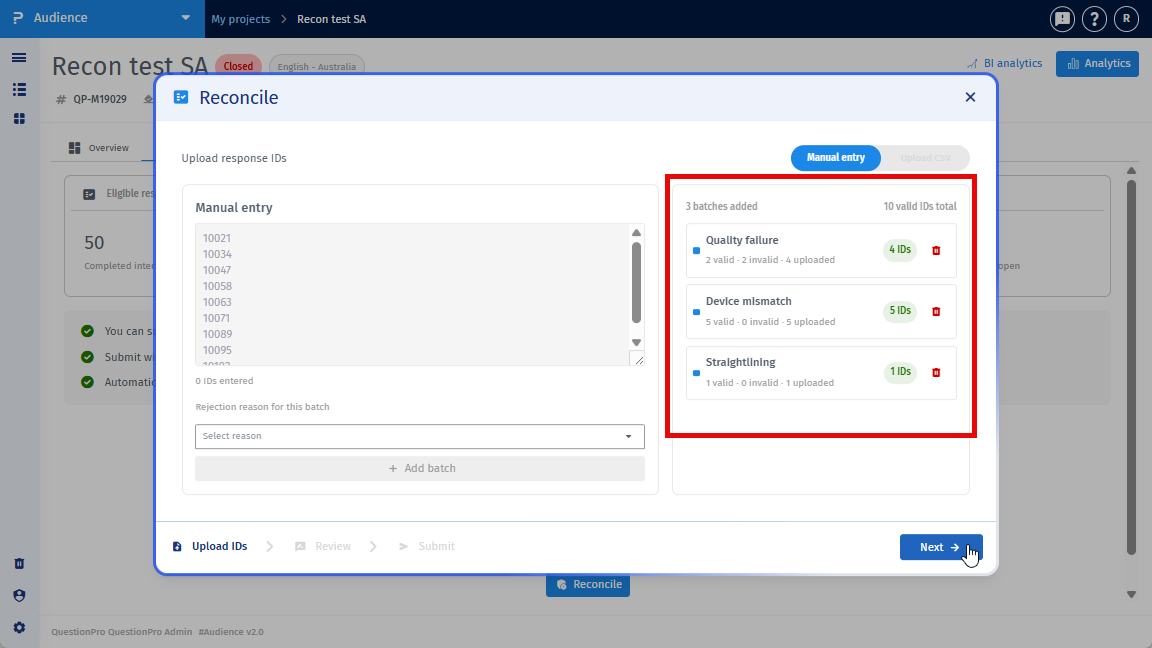Screen dimensions: 1152x648
Task: Open the dashboard grid icon in the sidebar
Action: [x=19, y=118]
